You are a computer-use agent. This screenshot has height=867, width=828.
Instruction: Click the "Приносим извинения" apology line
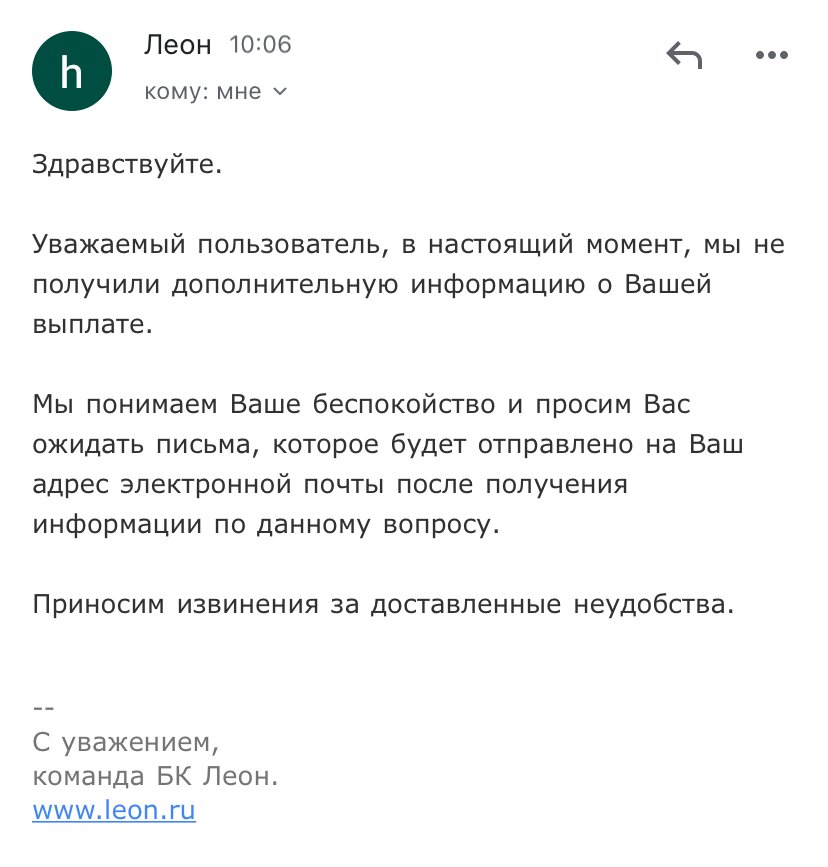click(383, 604)
